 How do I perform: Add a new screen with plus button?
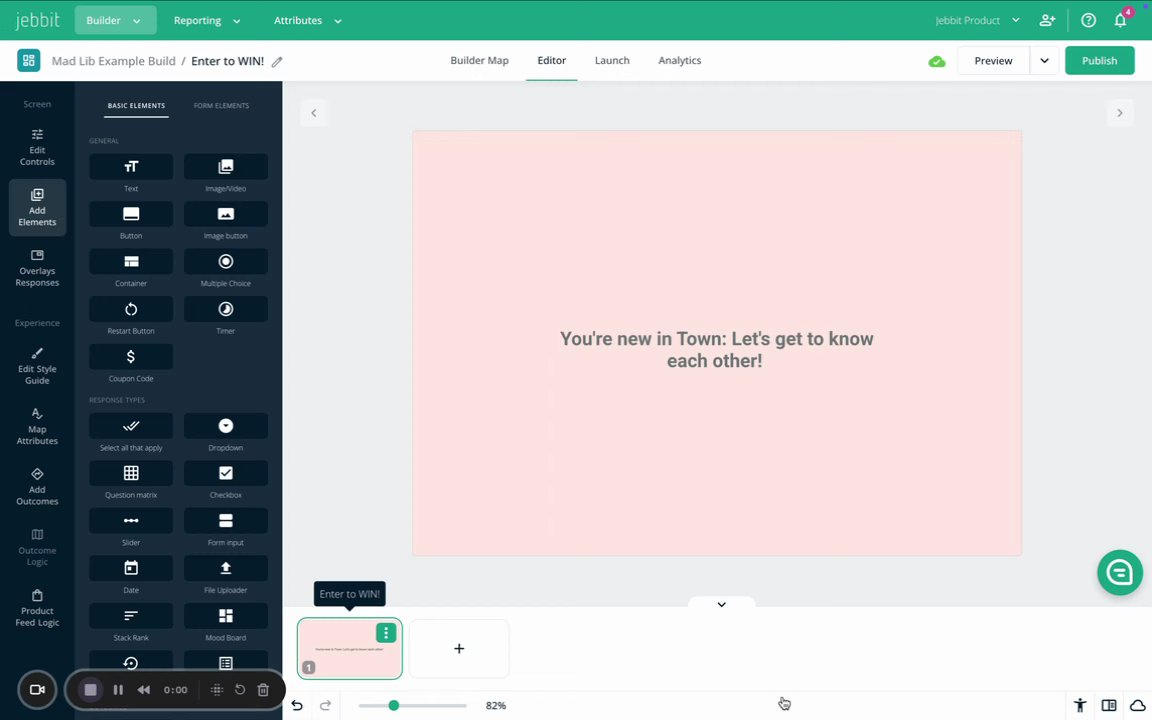459,649
